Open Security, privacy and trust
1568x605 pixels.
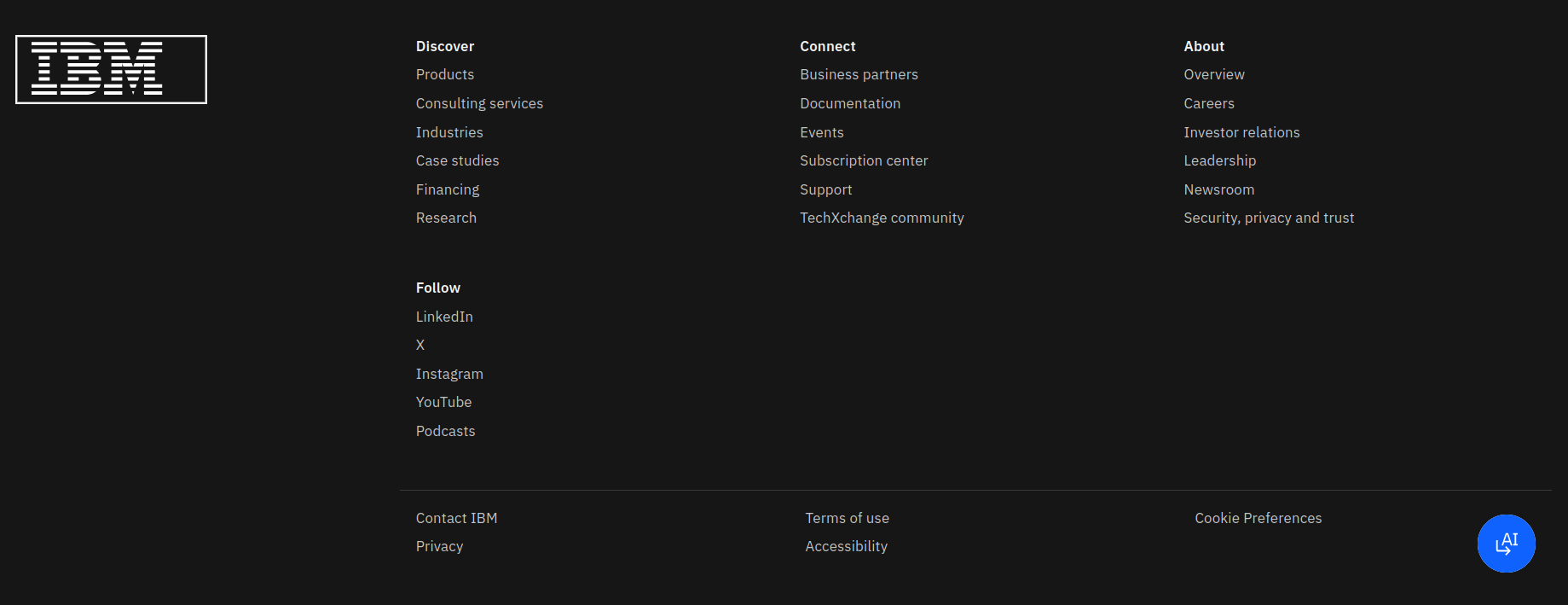click(1268, 218)
